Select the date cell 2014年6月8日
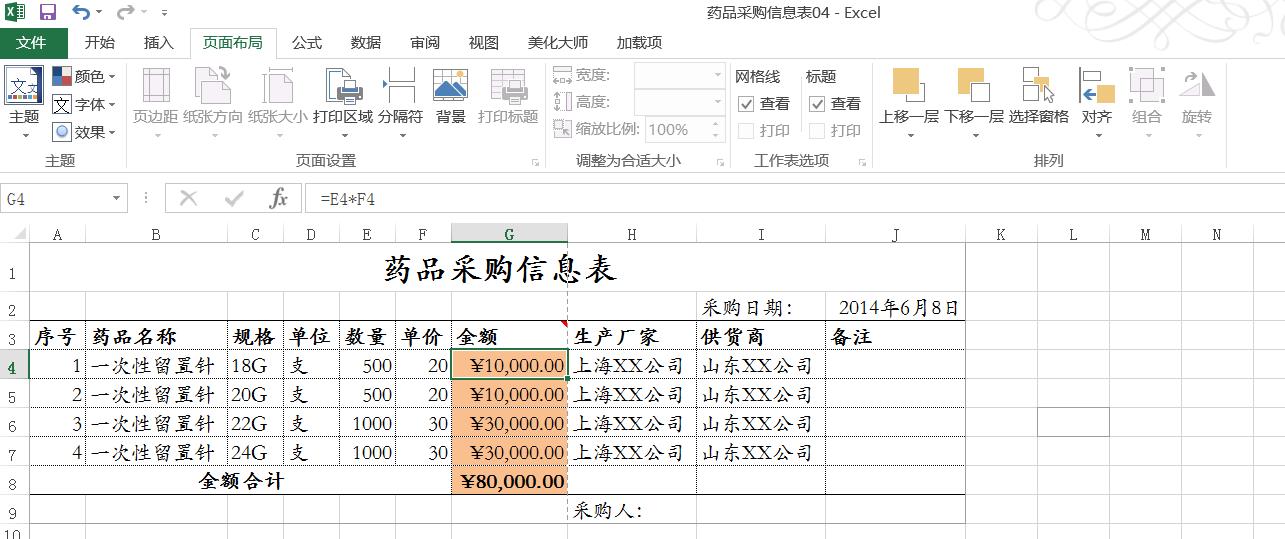This screenshot has height=539, width=1285. click(x=895, y=307)
